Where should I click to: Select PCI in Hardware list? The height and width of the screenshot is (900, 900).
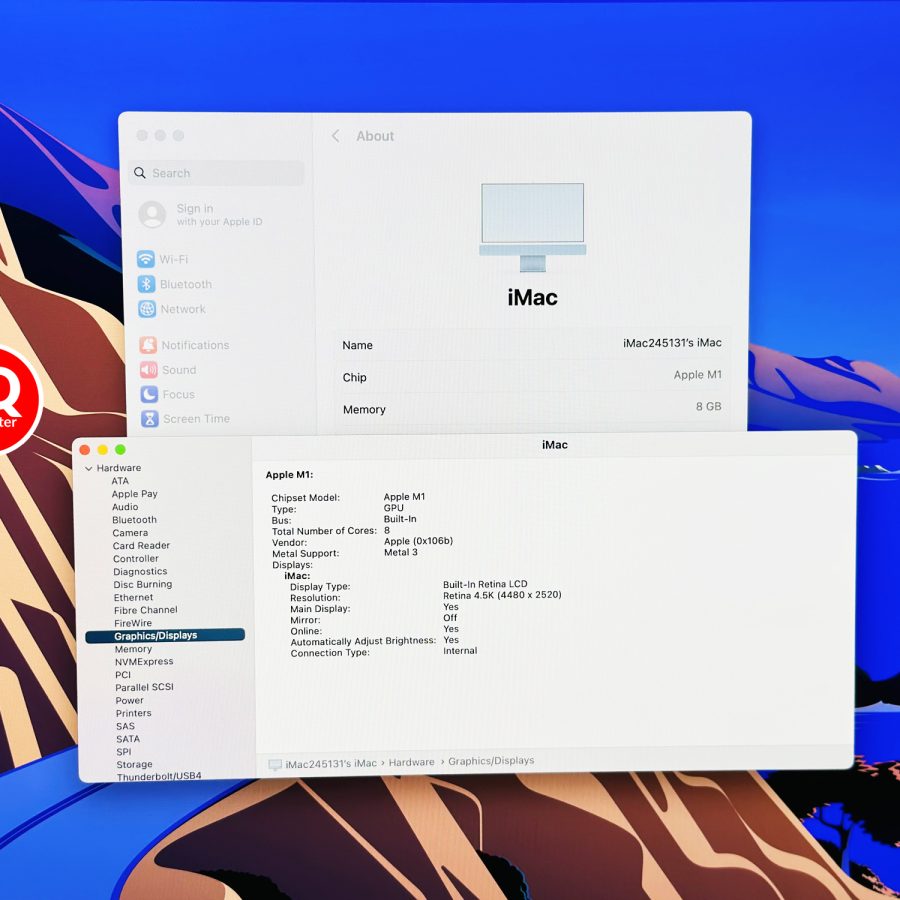pyautogui.click(x=123, y=675)
